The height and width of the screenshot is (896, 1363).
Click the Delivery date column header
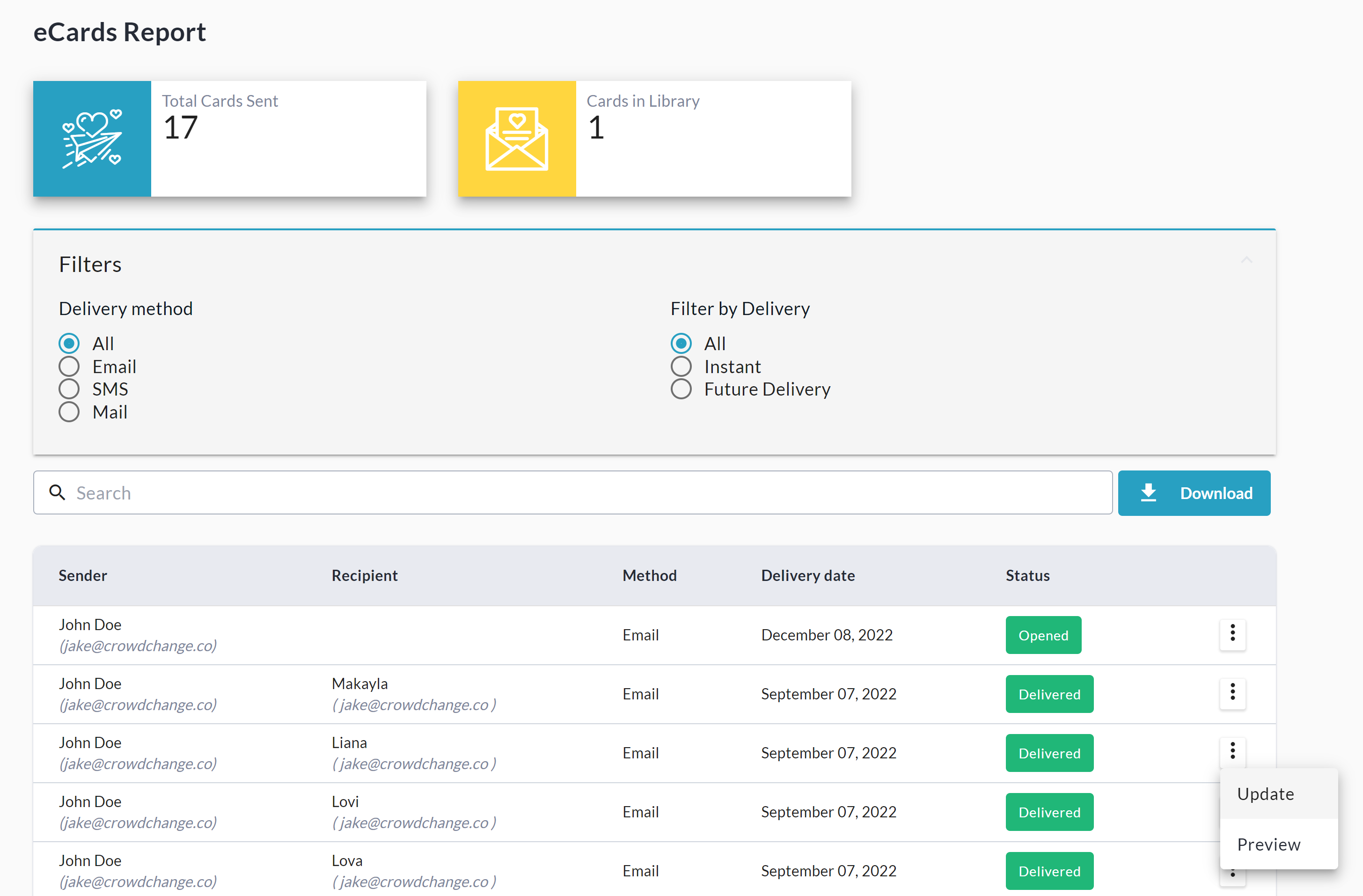pyautogui.click(x=807, y=575)
